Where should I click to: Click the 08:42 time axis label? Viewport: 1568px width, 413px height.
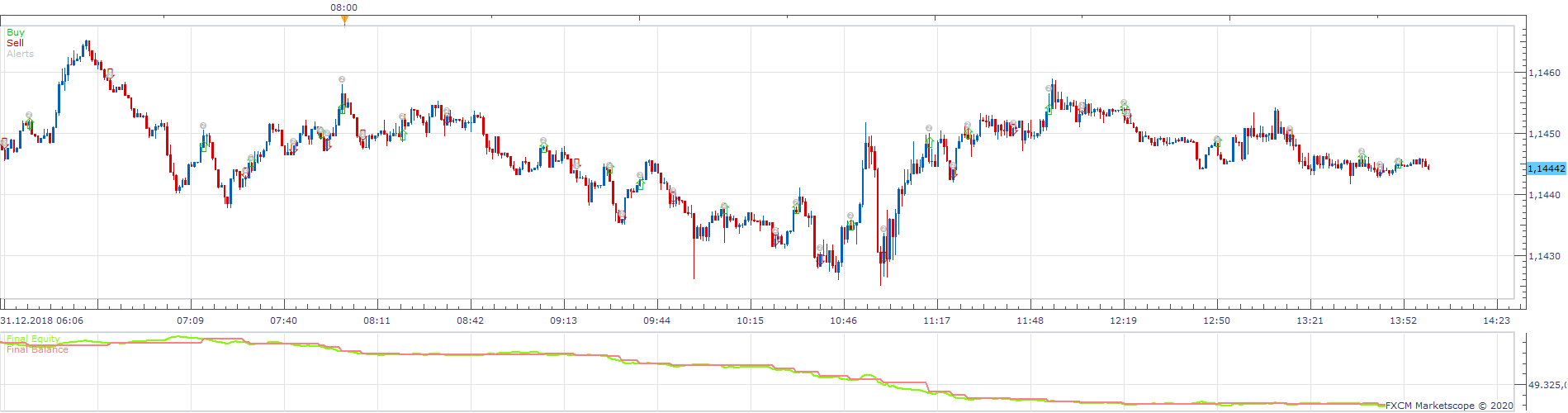click(470, 320)
